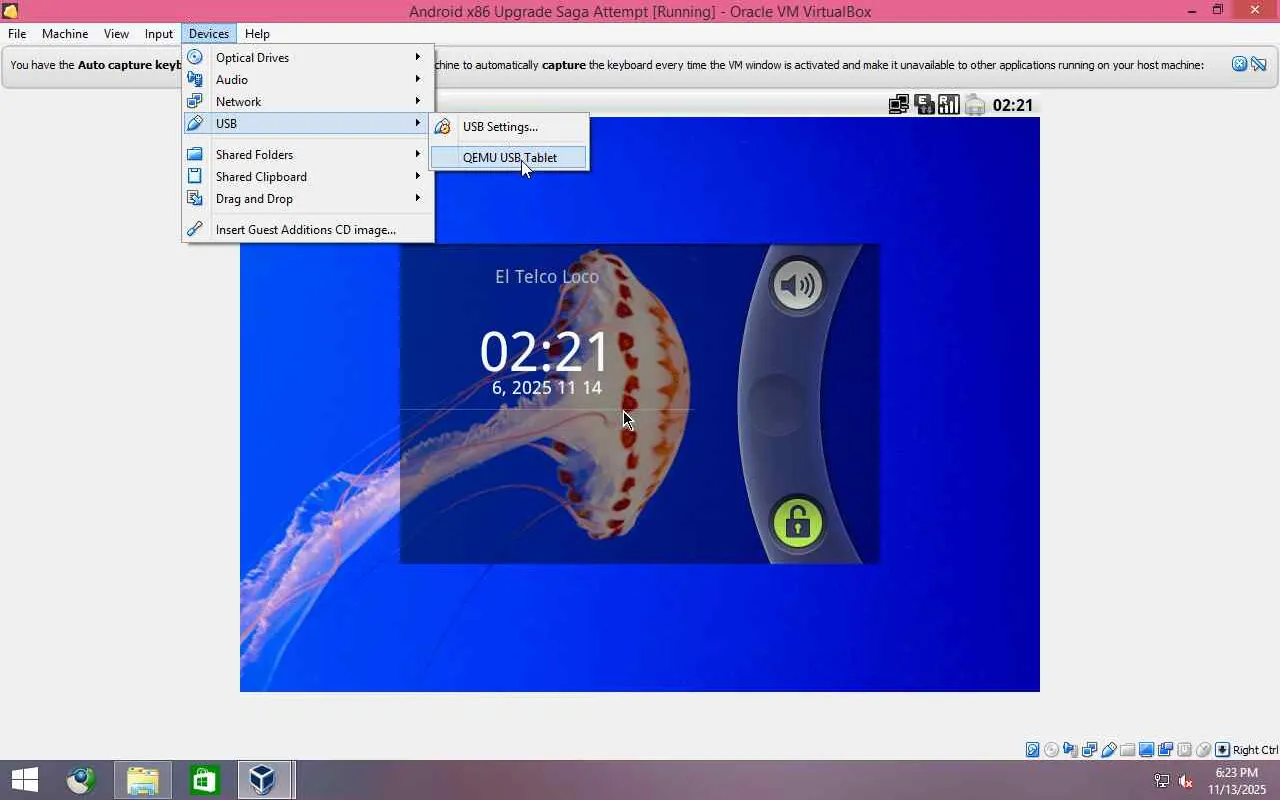Open the taskbar clock and date
1280x800 pixels.
1237,781
